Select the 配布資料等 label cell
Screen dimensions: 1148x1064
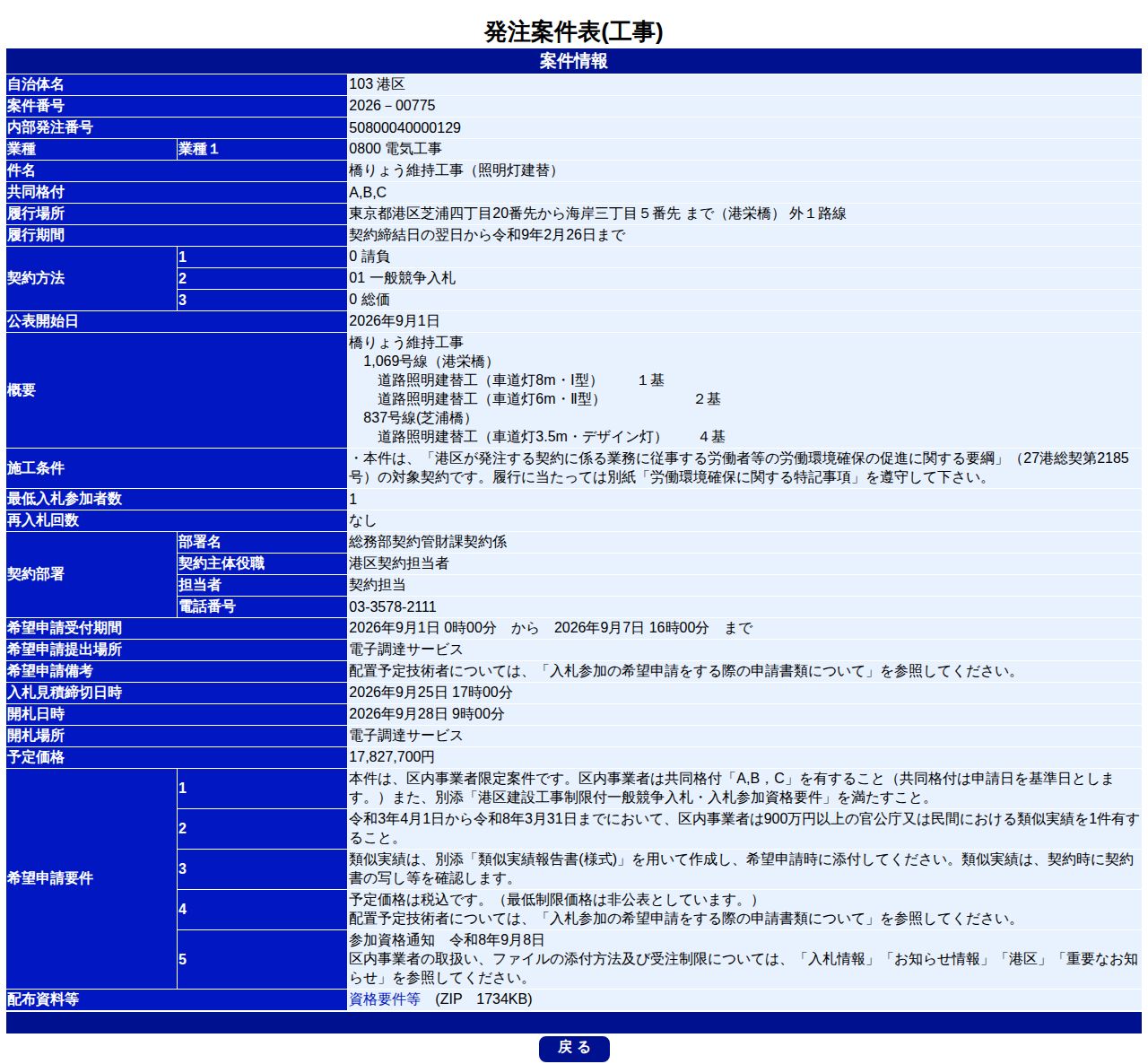tap(176, 999)
